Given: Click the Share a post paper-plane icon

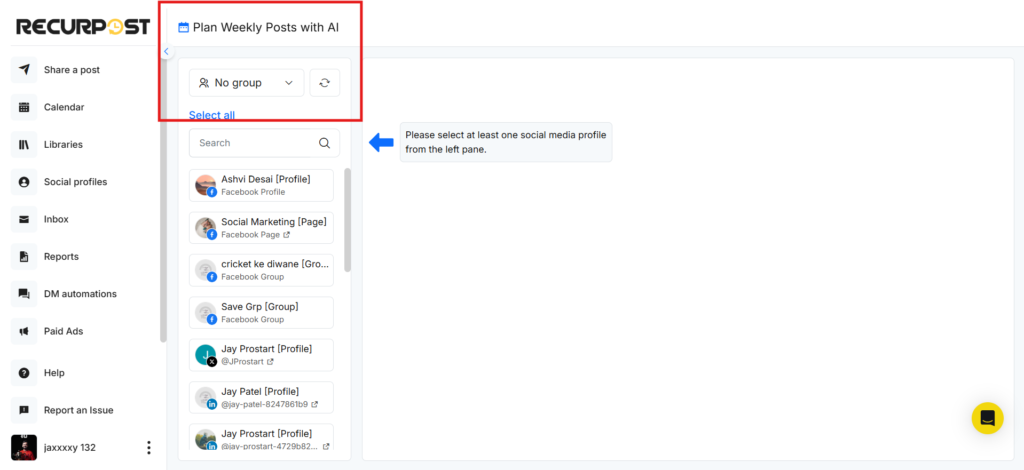Looking at the screenshot, I should coord(24,70).
